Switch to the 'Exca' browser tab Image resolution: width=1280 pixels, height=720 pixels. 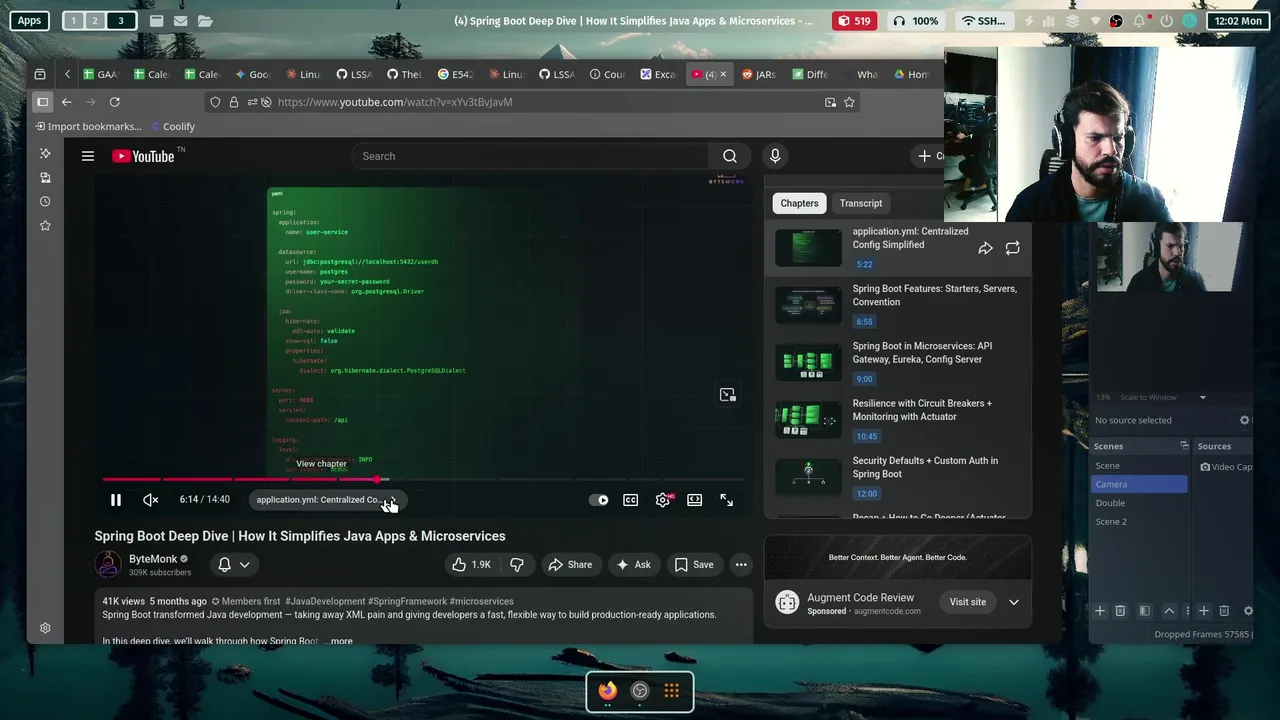click(x=658, y=74)
